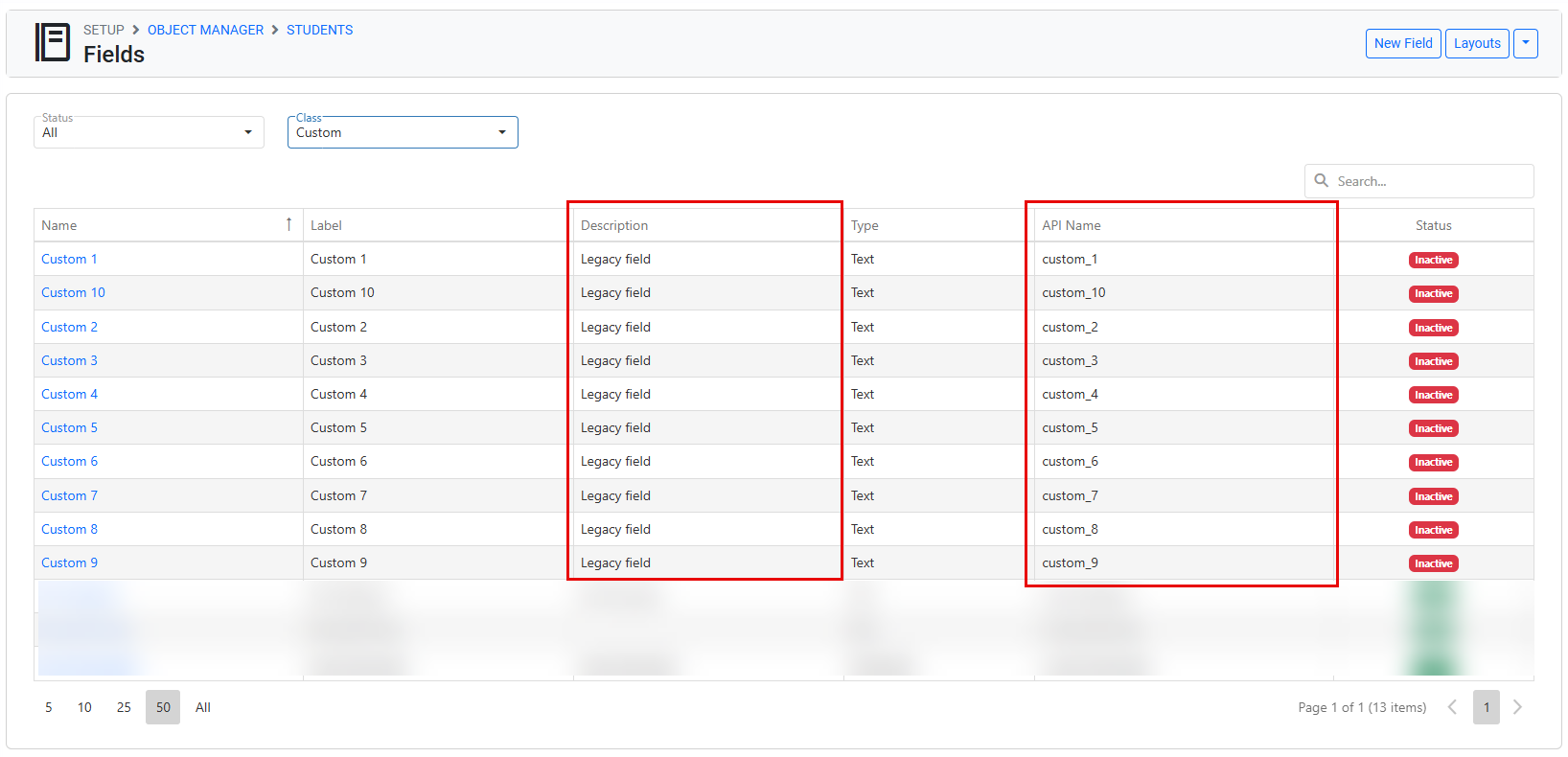Viewport: 1568px width, 757px height.
Task: Navigate to Object Manager breadcrumb
Action: point(205,30)
